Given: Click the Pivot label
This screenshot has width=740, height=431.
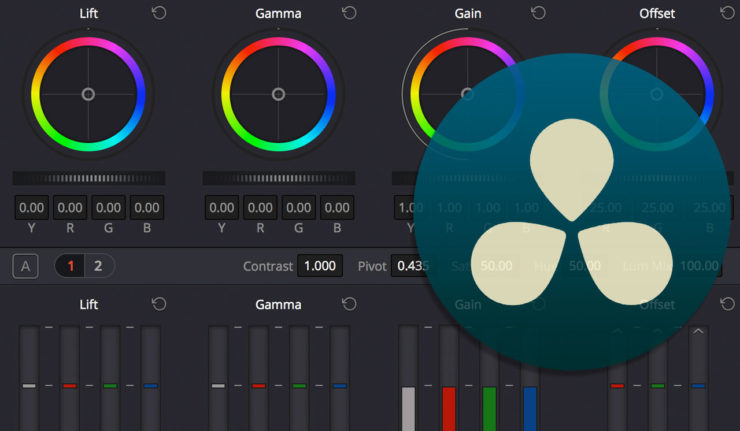Looking at the screenshot, I should click(372, 266).
